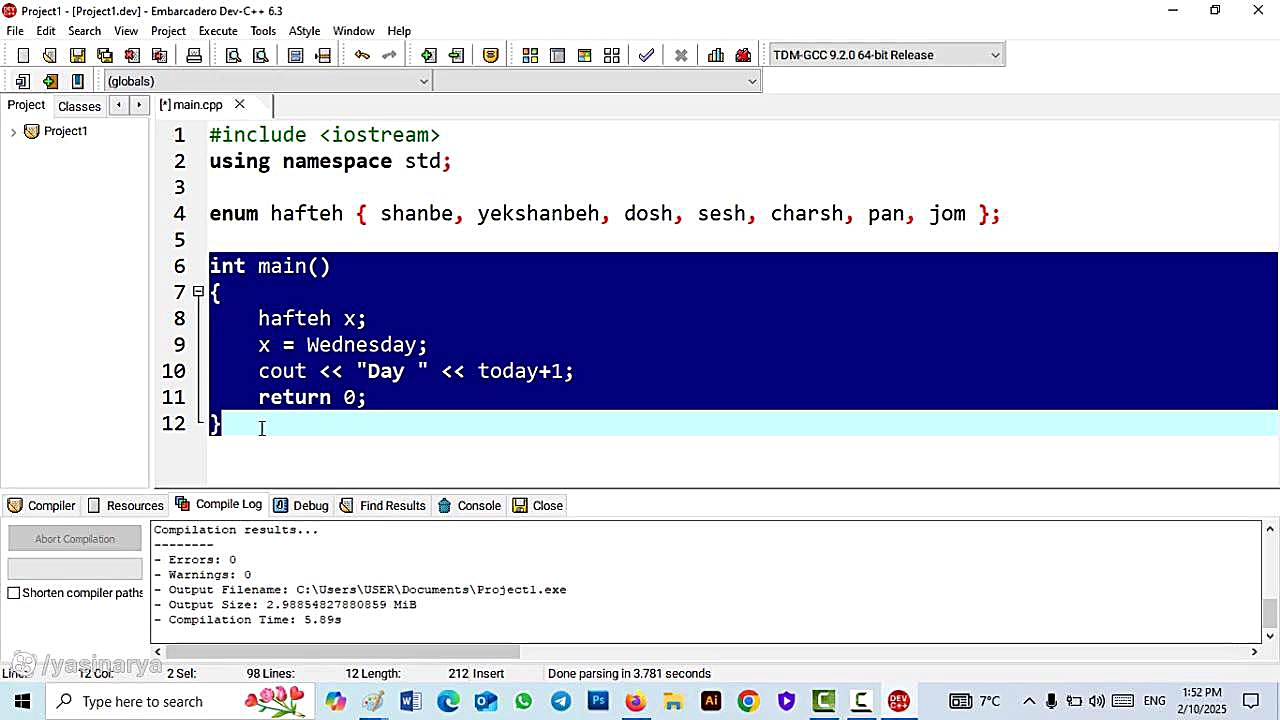Image resolution: width=1280 pixels, height=720 pixels.
Task: Click the Close All files toolbar icon
Action: pos(158,55)
